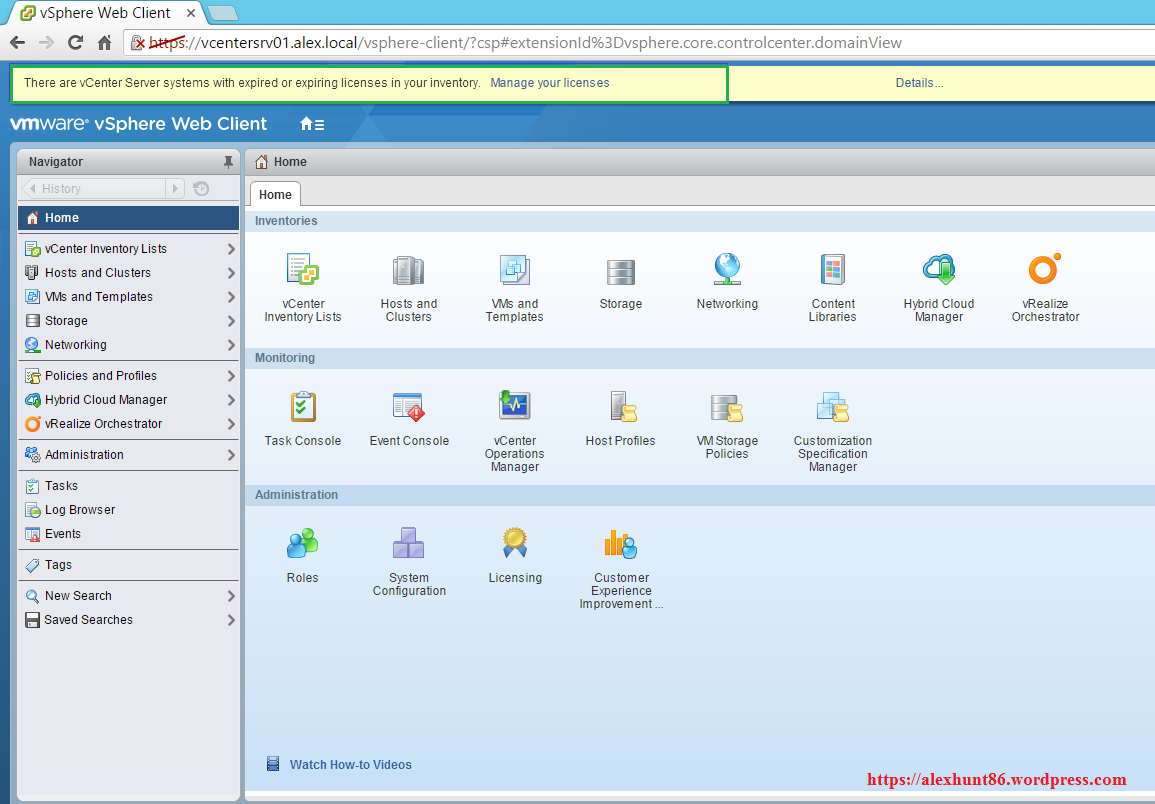Click the Roles icon under Administration
The height and width of the screenshot is (804, 1155).
coord(302,545)
